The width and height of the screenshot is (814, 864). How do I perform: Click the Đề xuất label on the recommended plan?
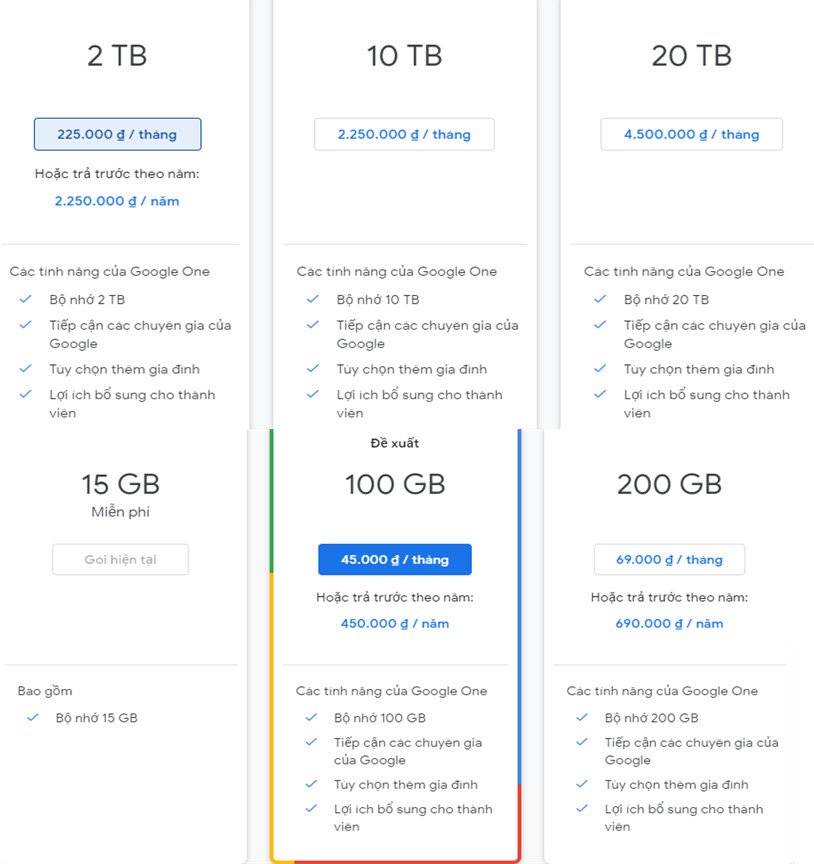click(x=395, y=443)
